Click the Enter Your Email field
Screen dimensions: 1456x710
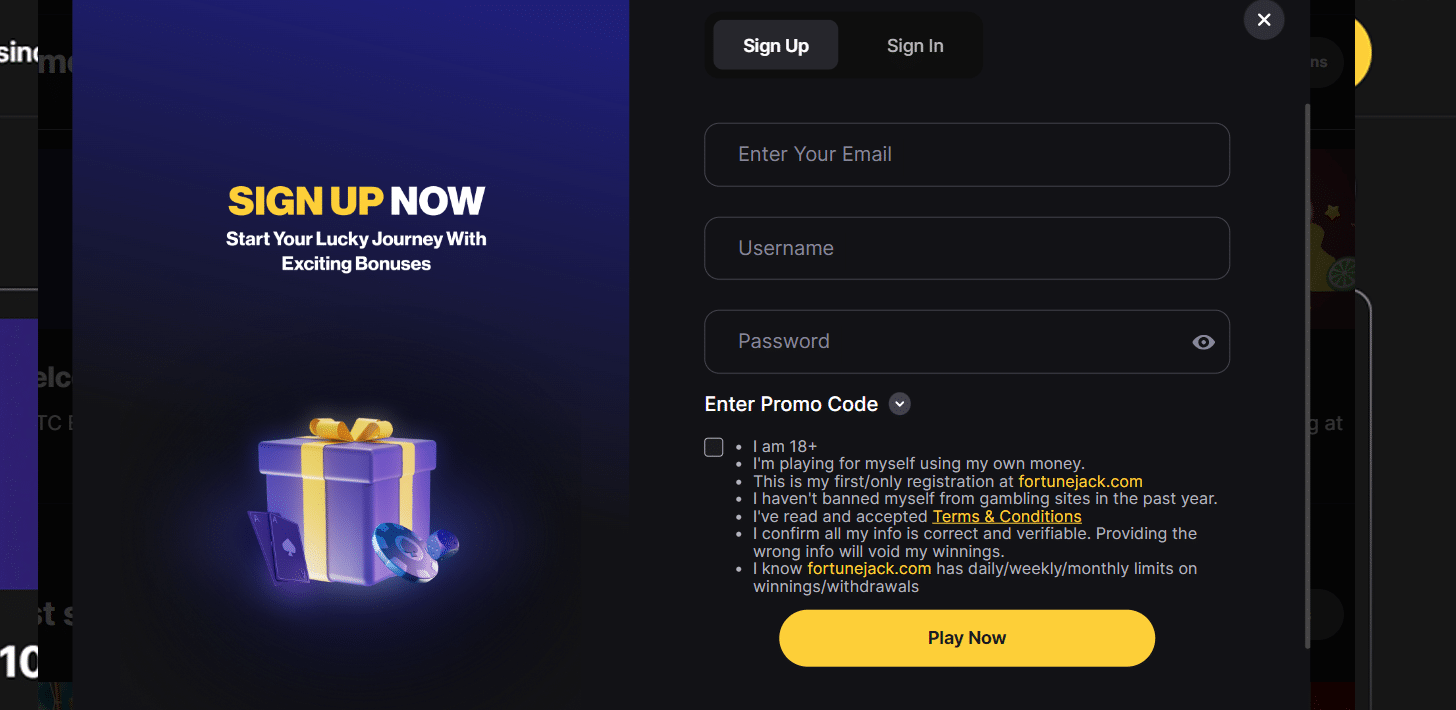pos(966,155)
